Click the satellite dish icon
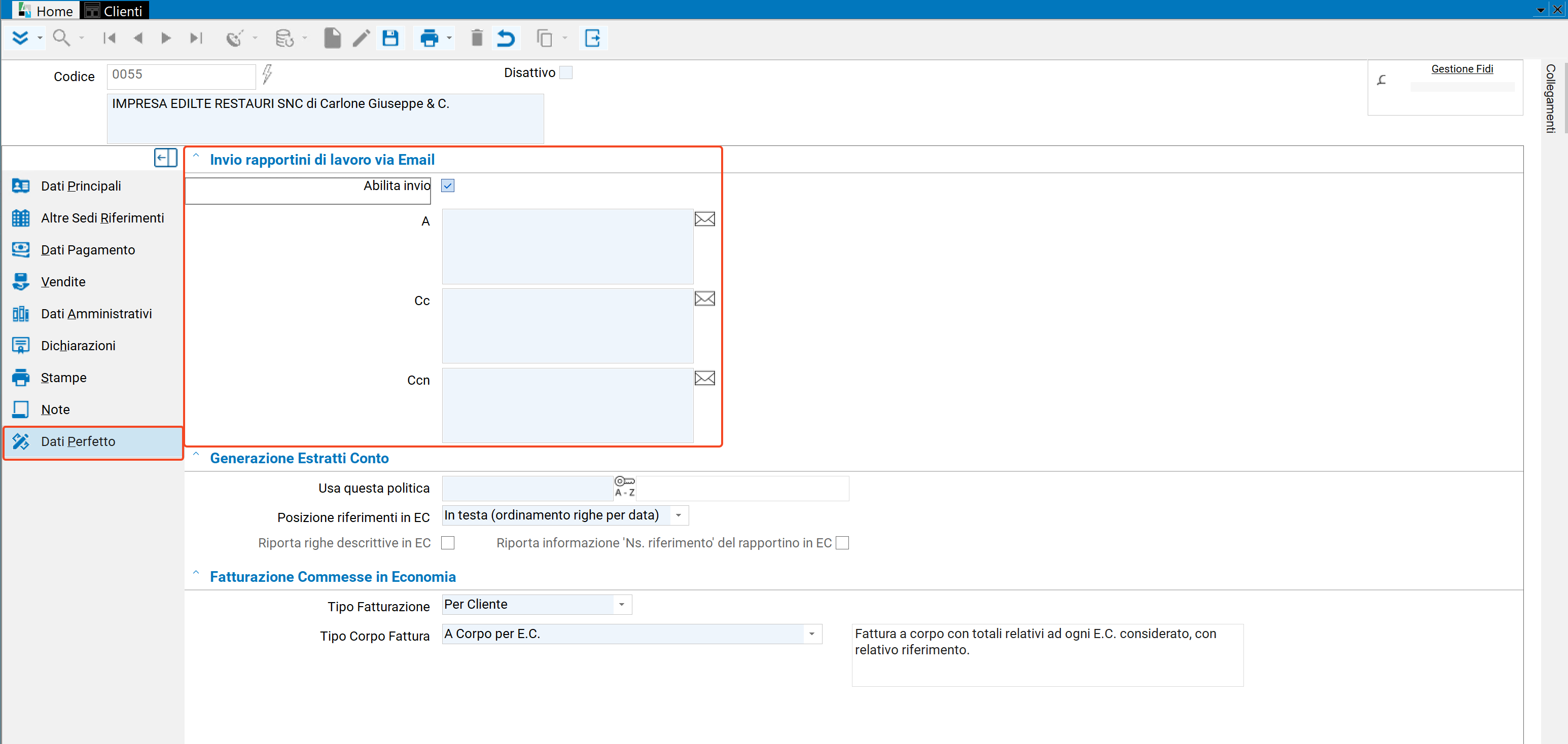This screenshot has width=1568, height=744. point(234,39)
